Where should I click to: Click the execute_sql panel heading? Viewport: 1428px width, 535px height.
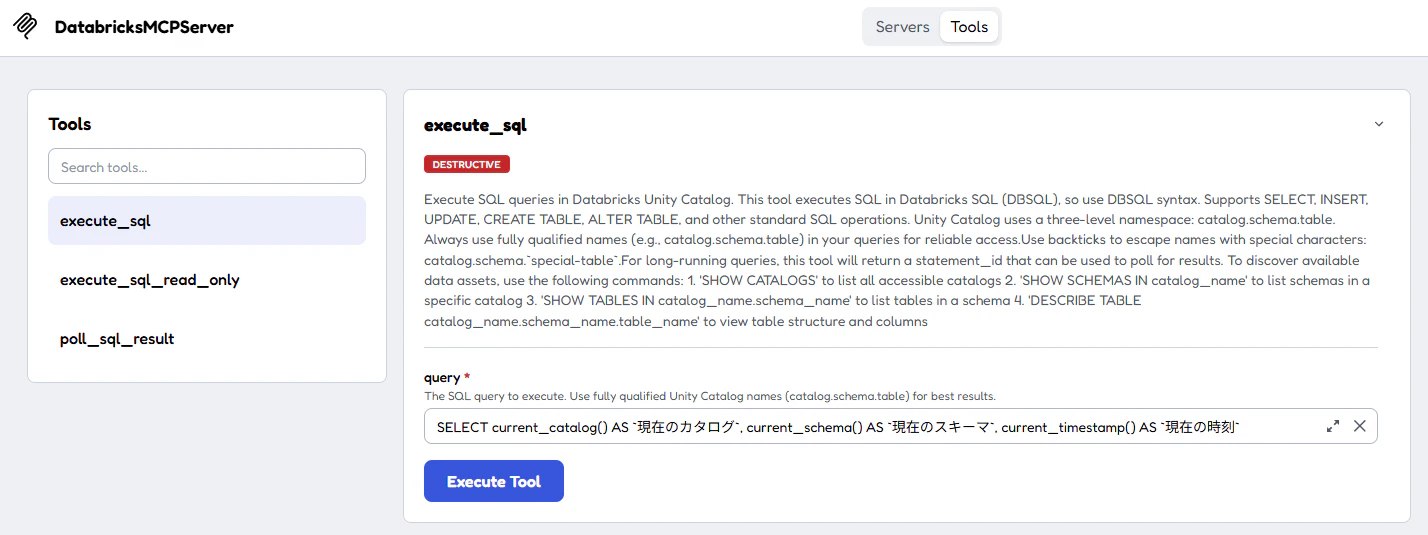click(x=475, y=126)
